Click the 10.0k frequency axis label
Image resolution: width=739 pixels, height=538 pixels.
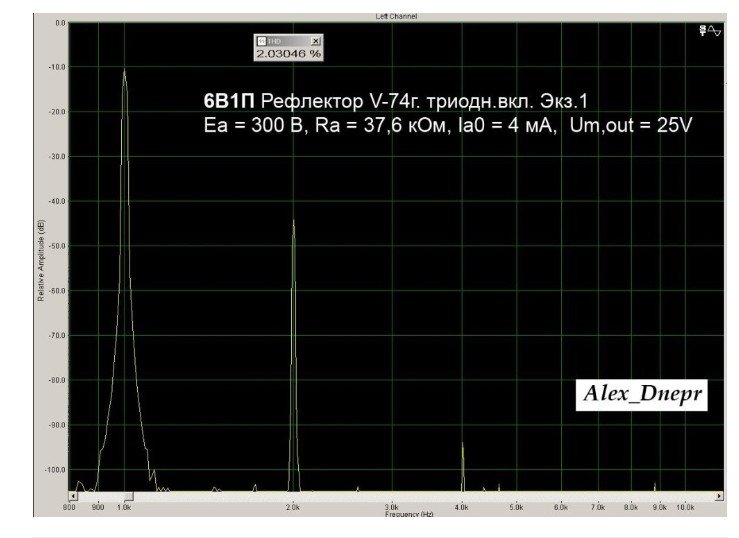[x=685, y=507]
